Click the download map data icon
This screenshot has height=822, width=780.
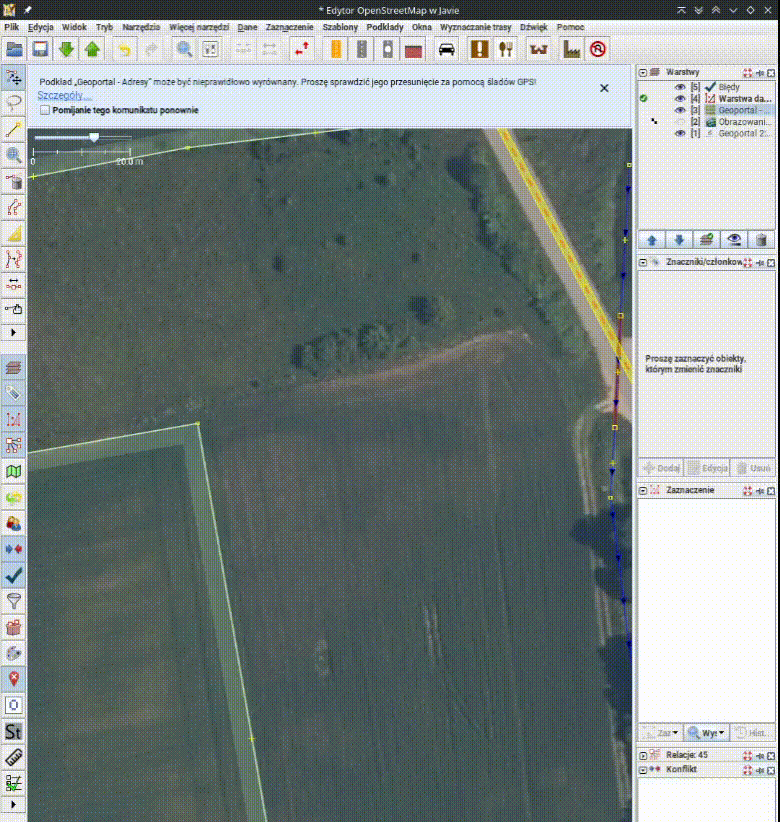(66, 49)
